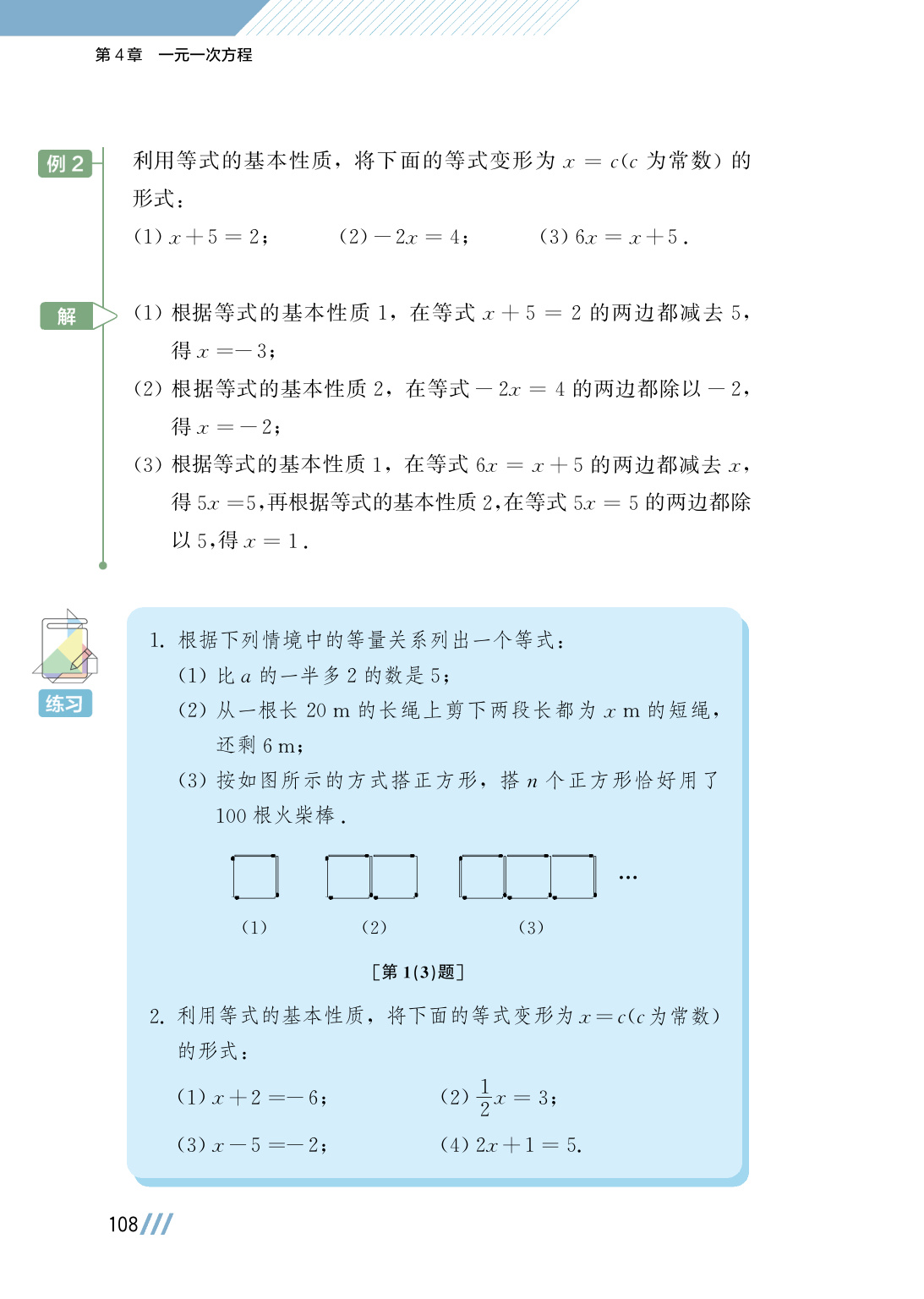This screenshot has width=924, height=1299.
Task: Click the caption [第1(3)题]
Action: (418, 972)
